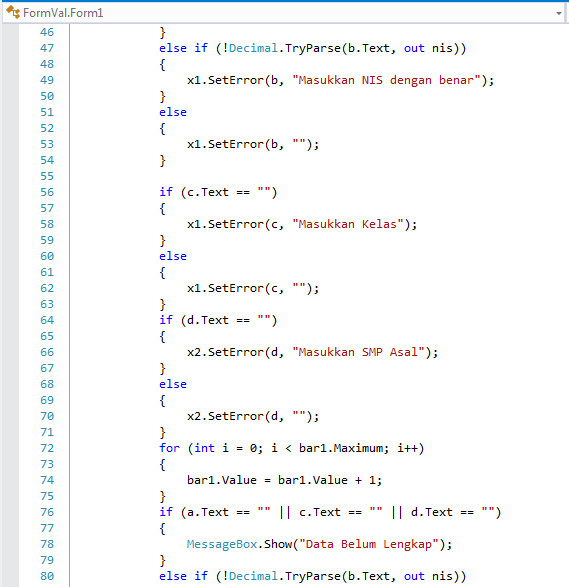Screen dimensions: 569x587
Task: Click the 'if (c.Text == "")' statement
Action: pyautogui.click(x=218, y=192)
